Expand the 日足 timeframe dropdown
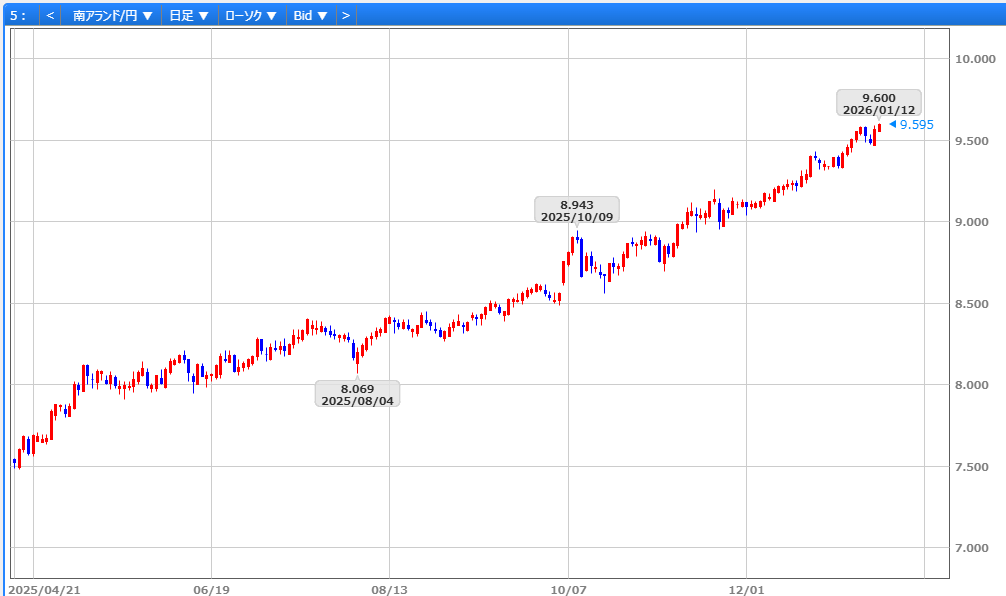The image size is (1006, 596). (x=189, y=16)
